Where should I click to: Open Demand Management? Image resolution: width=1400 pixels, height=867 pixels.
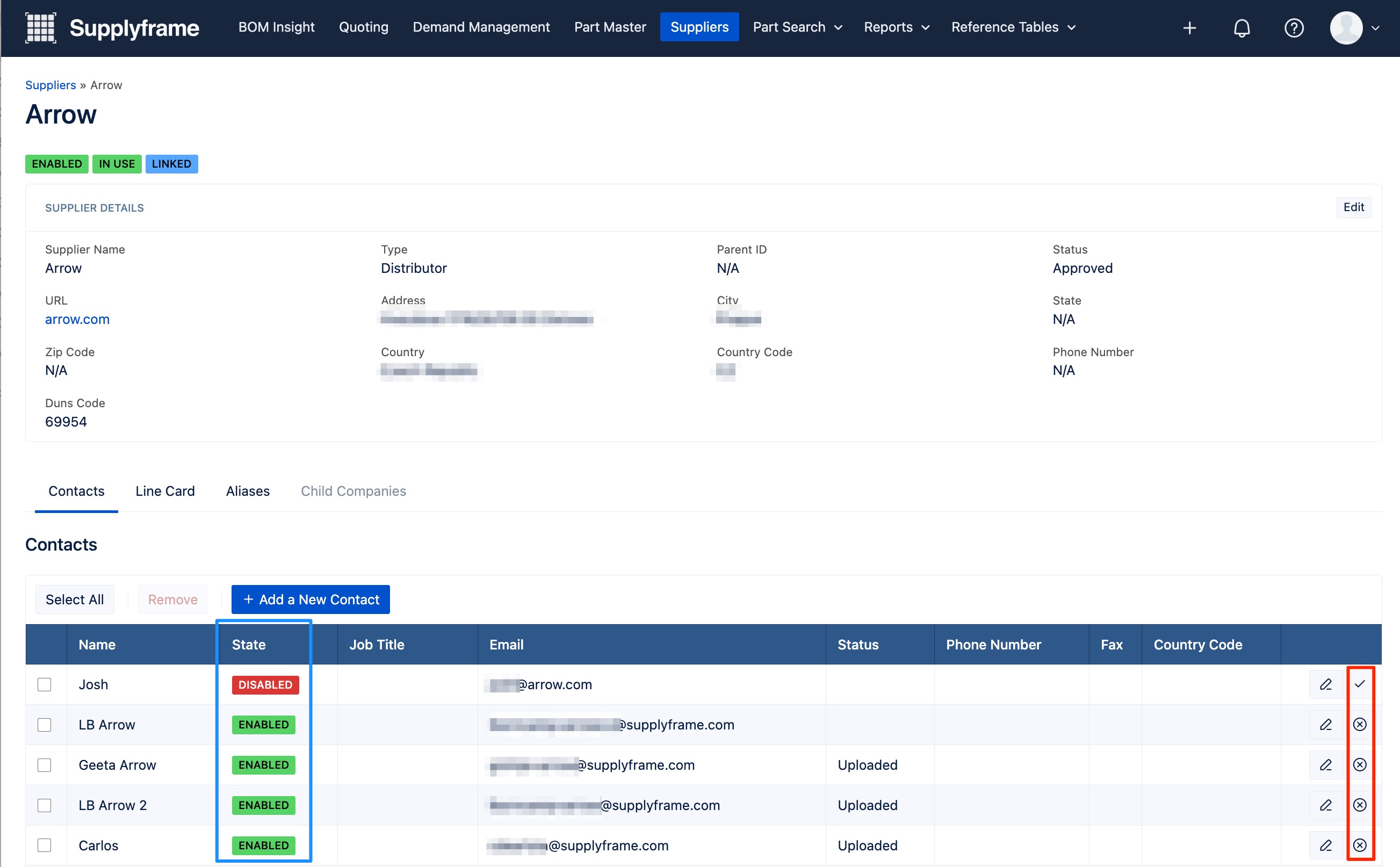pyautogui.click(x=481, y=27)
